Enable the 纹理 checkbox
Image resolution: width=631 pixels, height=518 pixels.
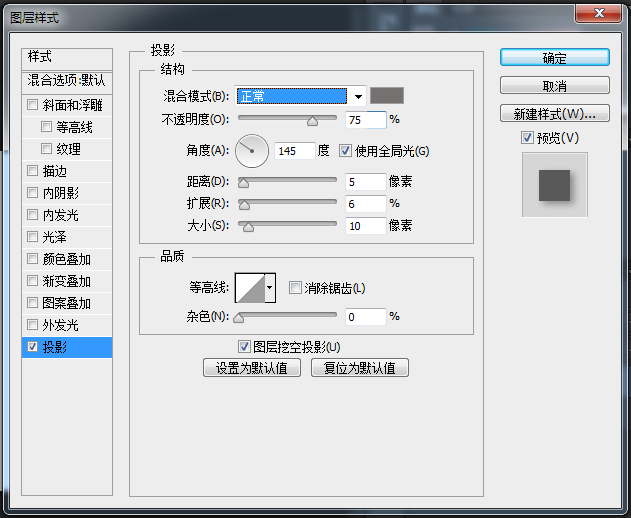pyautogui.click(x=46, y=149)
